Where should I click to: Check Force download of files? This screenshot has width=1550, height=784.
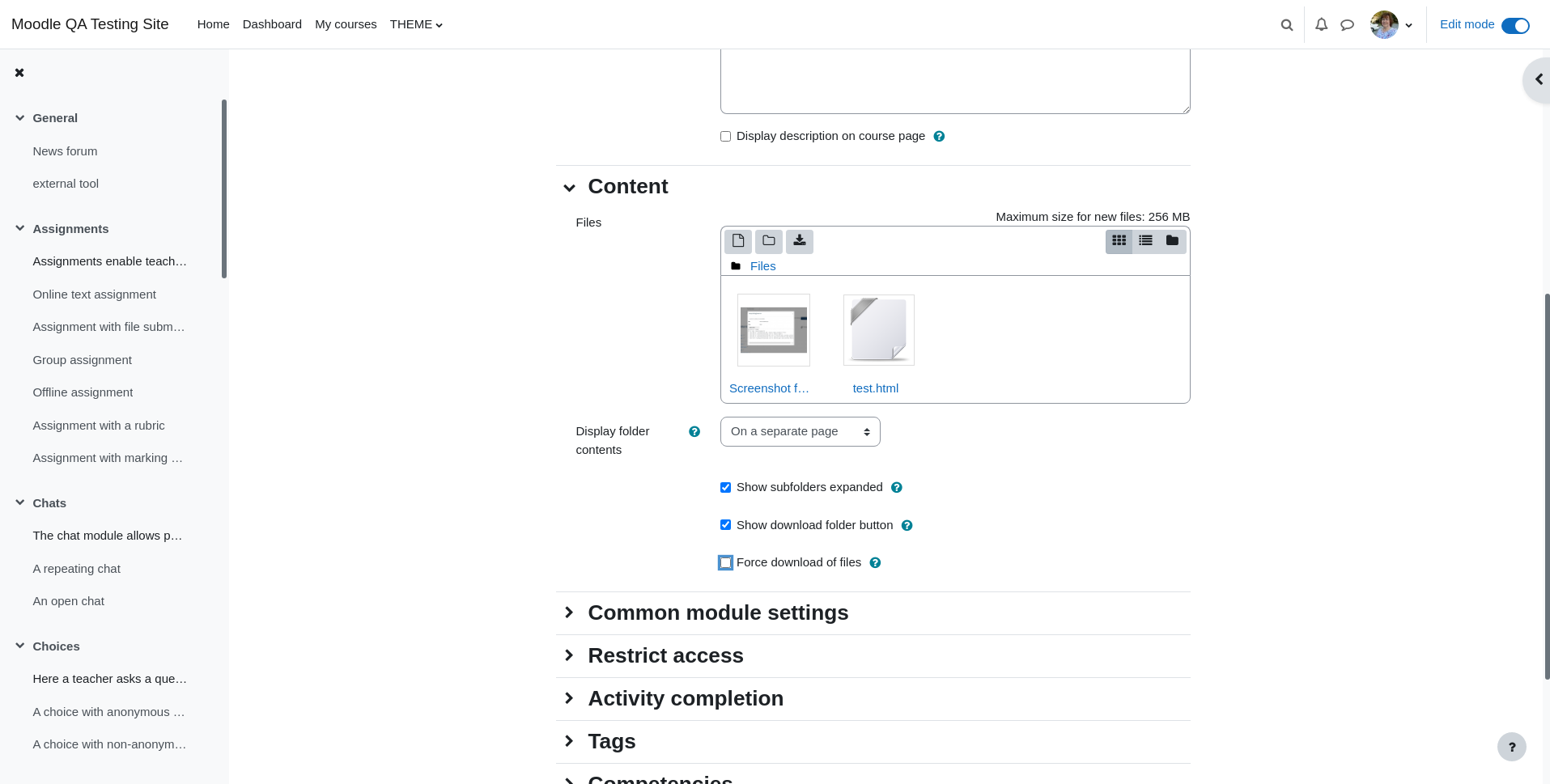click(x=725, y=562)
